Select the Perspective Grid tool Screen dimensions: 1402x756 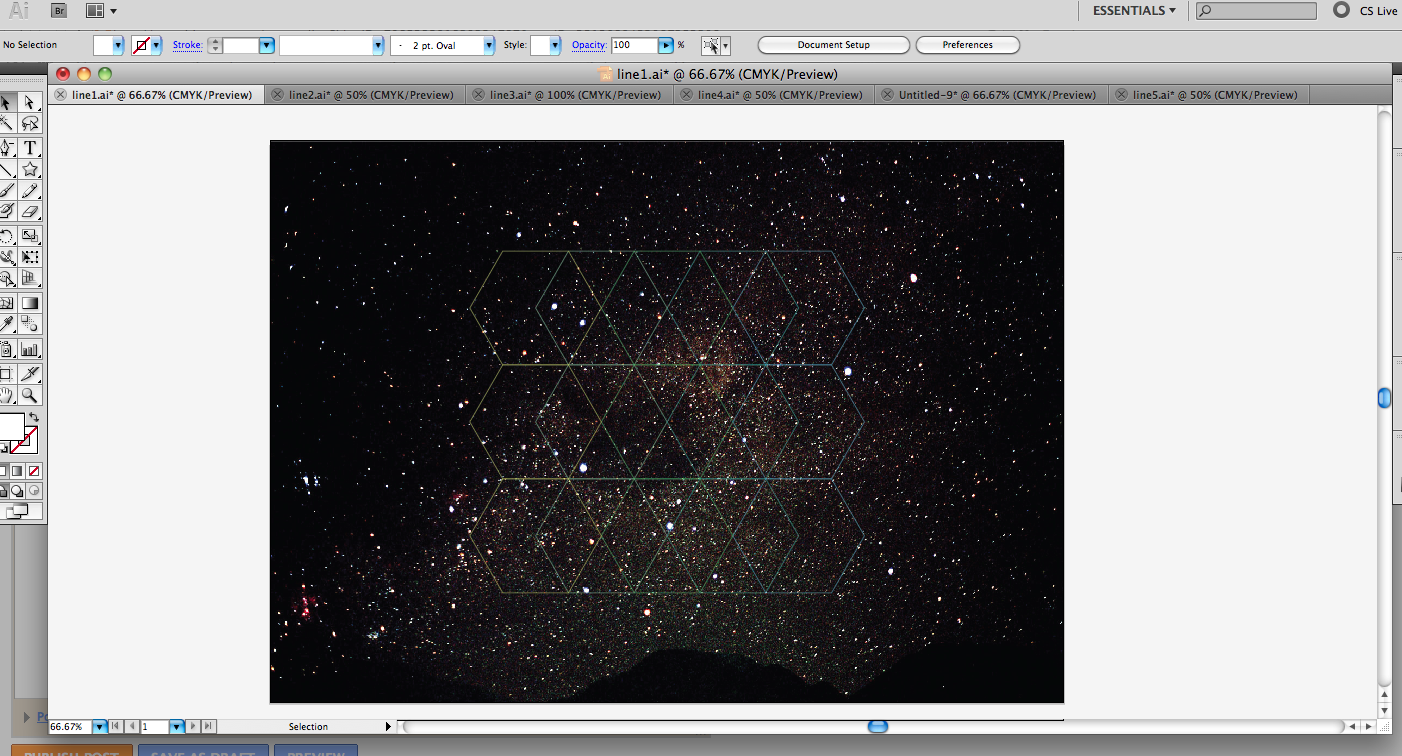pos(30,279)
